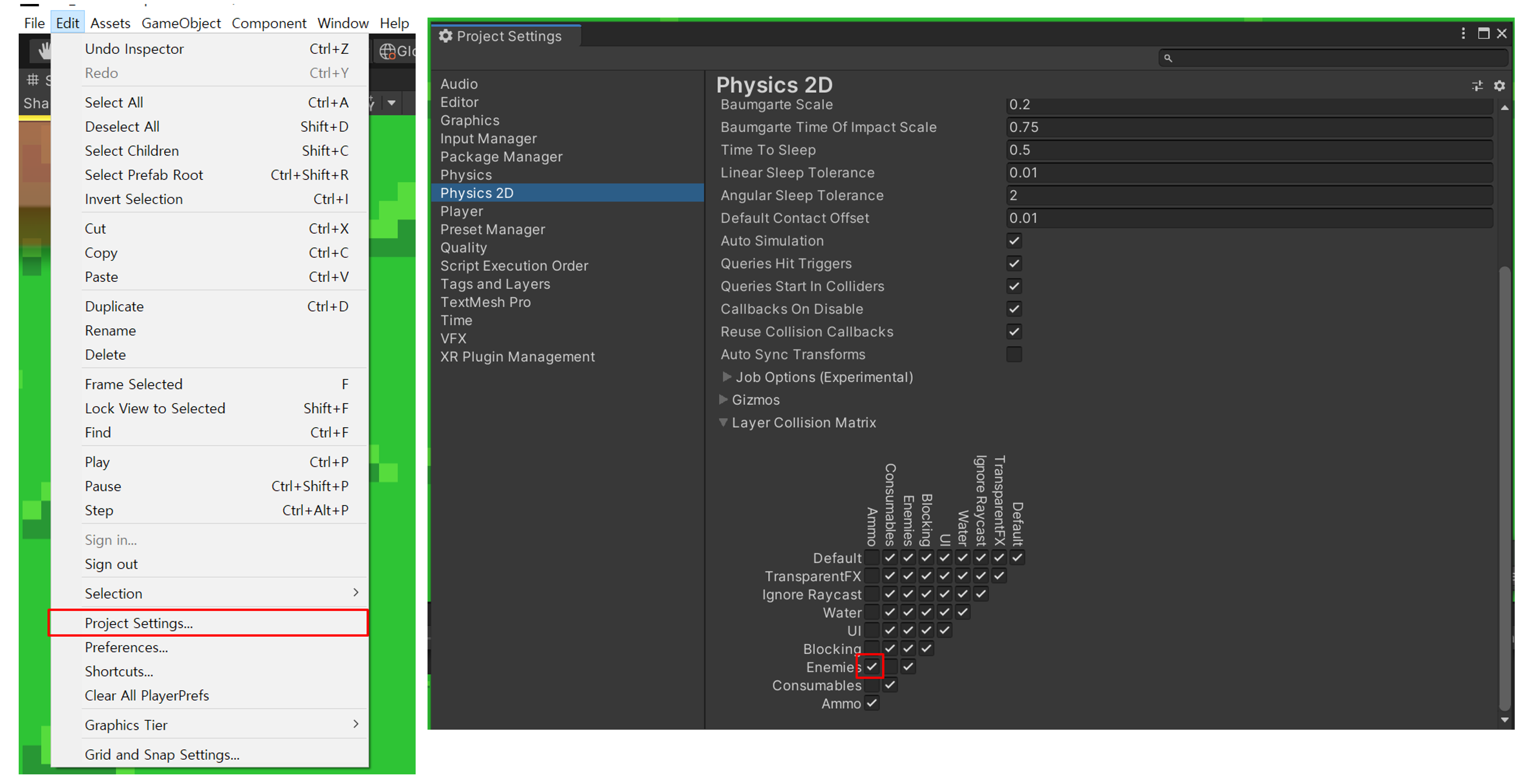Select Tags and Layers category
The height and width of the screenshot is (784, 1530).
click(x=495, y=284)
